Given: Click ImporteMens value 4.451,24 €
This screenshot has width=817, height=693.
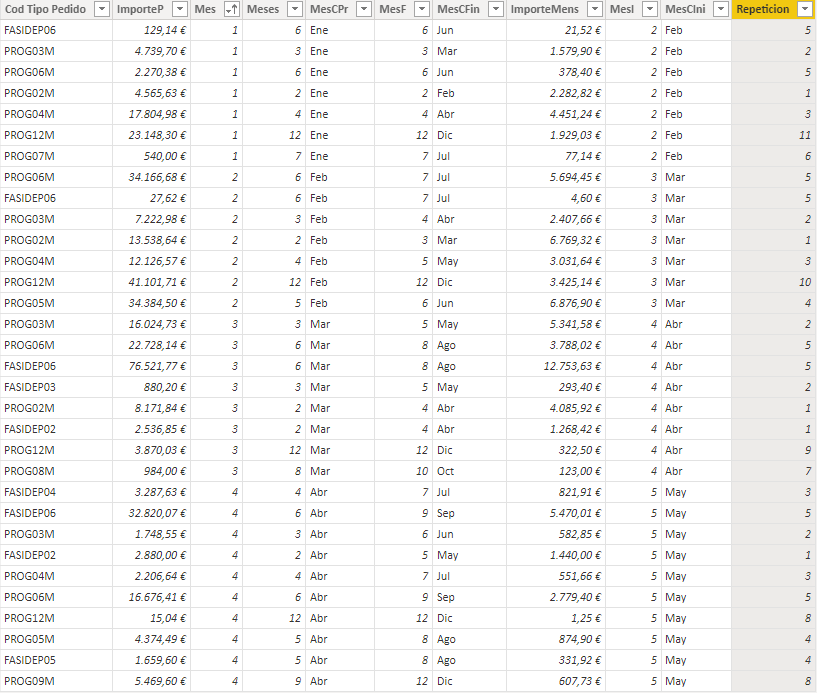Looking at the screenshot, I should (x=556, y=114).
